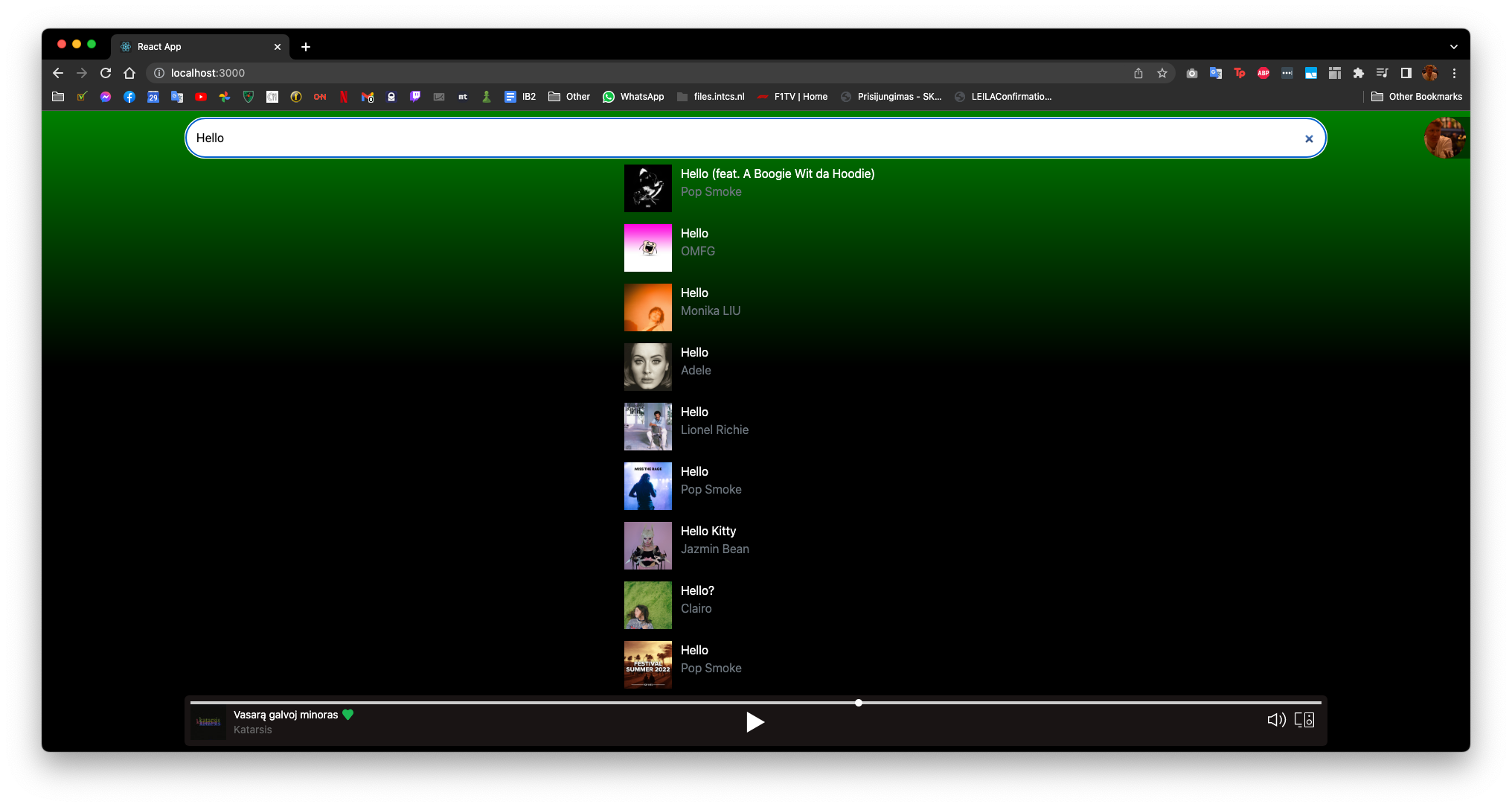Open the IB2 bookmark
Screen dimensions: 1512x807
[520, 97]
